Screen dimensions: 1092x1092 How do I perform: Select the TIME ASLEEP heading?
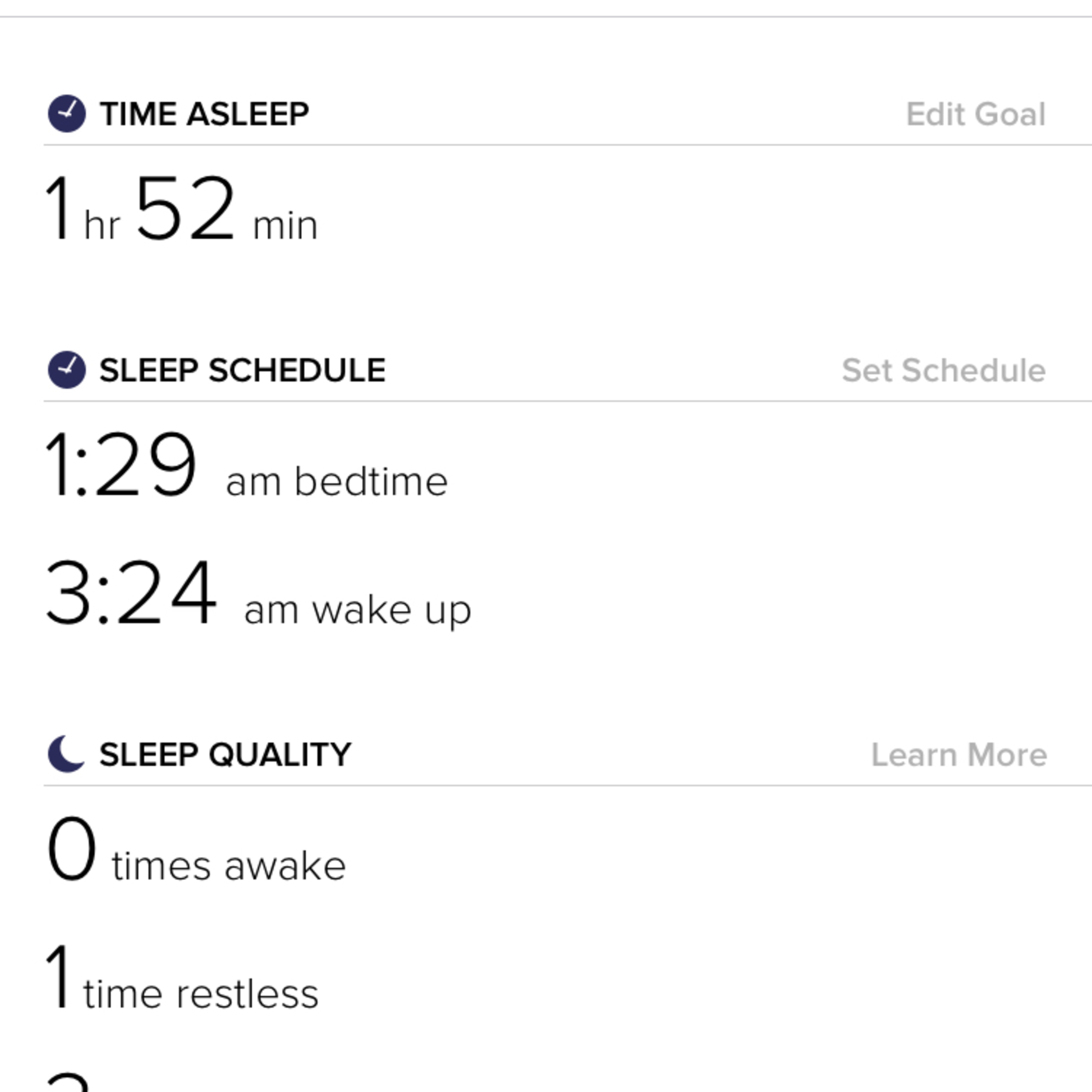click(204, 114)
